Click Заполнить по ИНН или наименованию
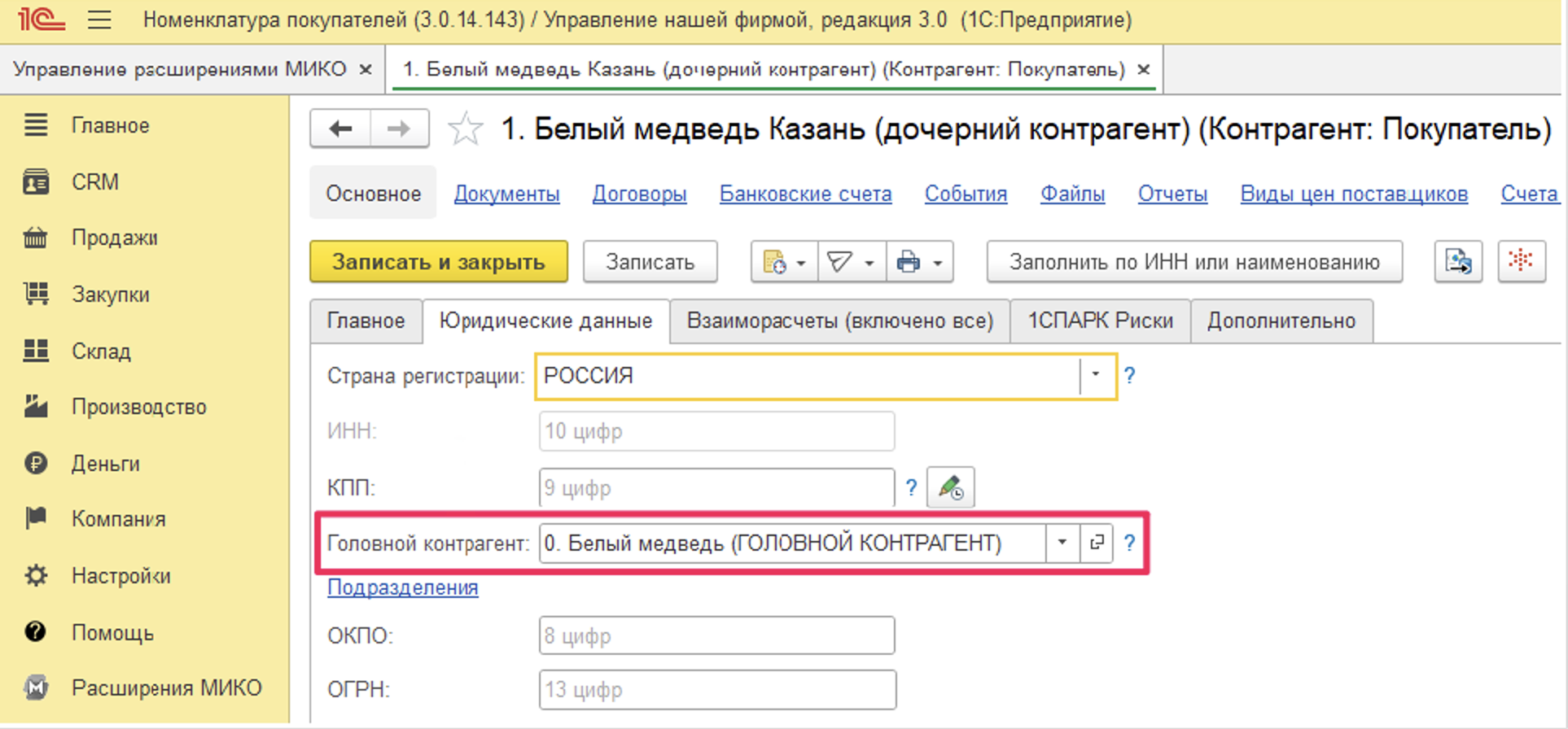 (1194, 261)
